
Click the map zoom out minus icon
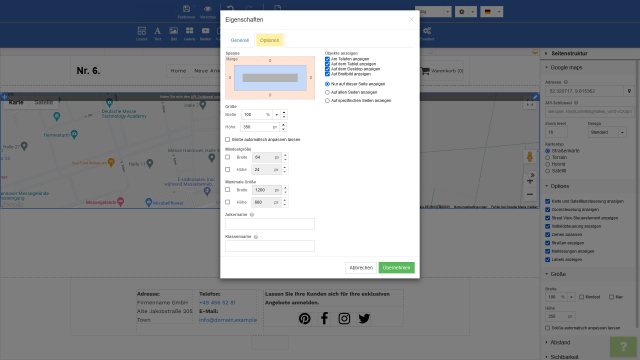(x=530, y=194)
